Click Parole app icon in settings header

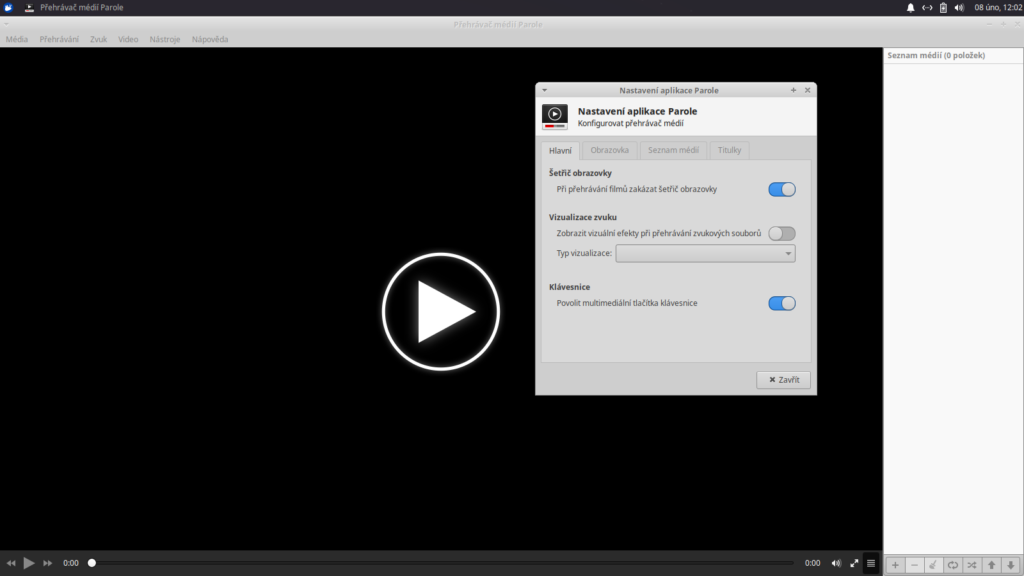point(554,116)
